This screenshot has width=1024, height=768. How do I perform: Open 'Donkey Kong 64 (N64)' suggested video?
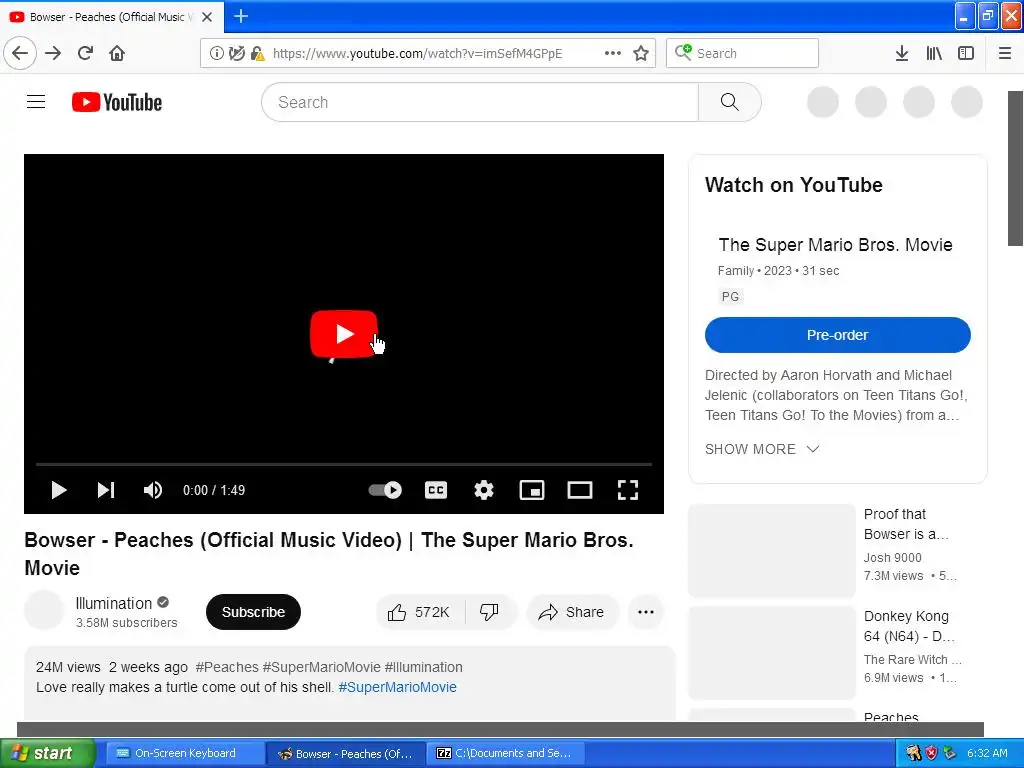pyautogui.click(x=908, y=626)
